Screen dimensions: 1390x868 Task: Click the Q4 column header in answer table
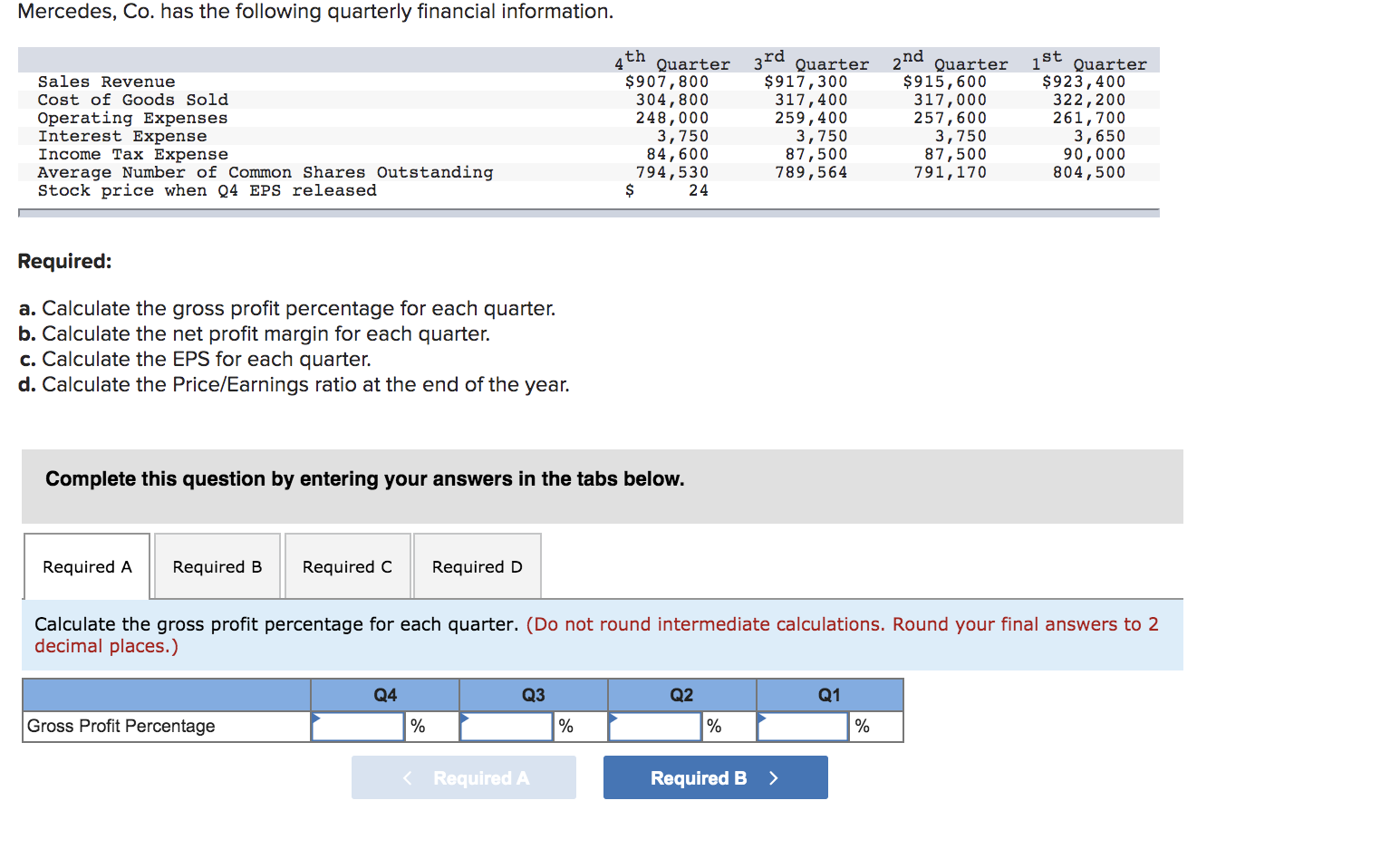pos(384,694)
